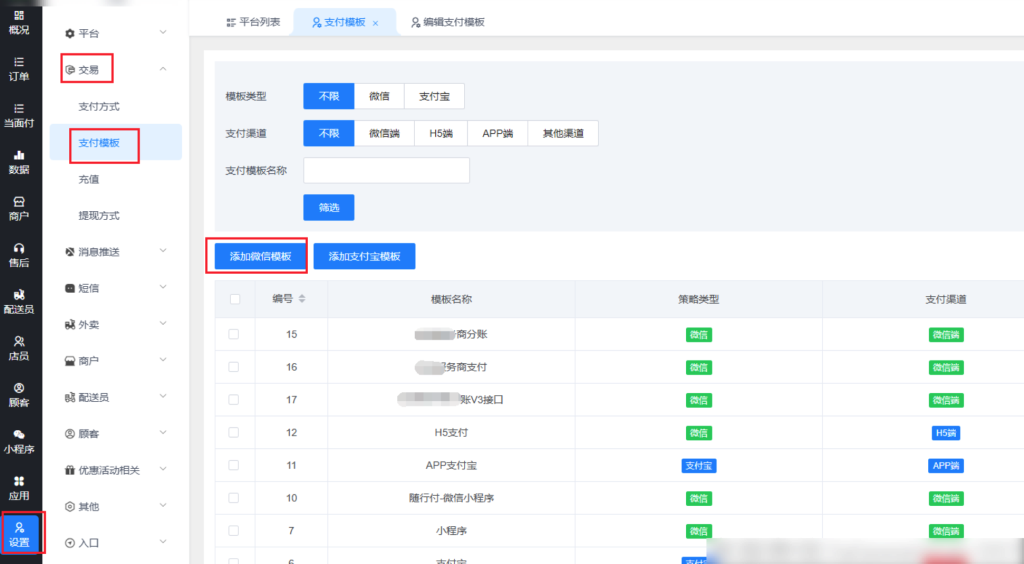Image resolution: width=1024 pixels, height=564 pixels.
Task: Tick the checkbox for row number 15
Action: point(234,334)
